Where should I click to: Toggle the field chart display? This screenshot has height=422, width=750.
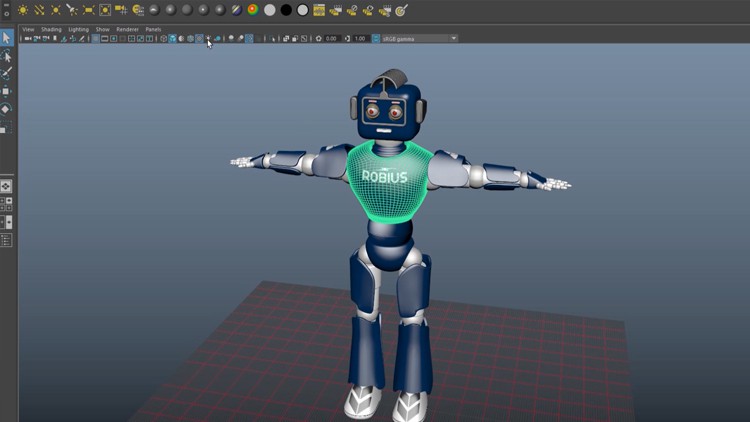(x=131, y=38)
